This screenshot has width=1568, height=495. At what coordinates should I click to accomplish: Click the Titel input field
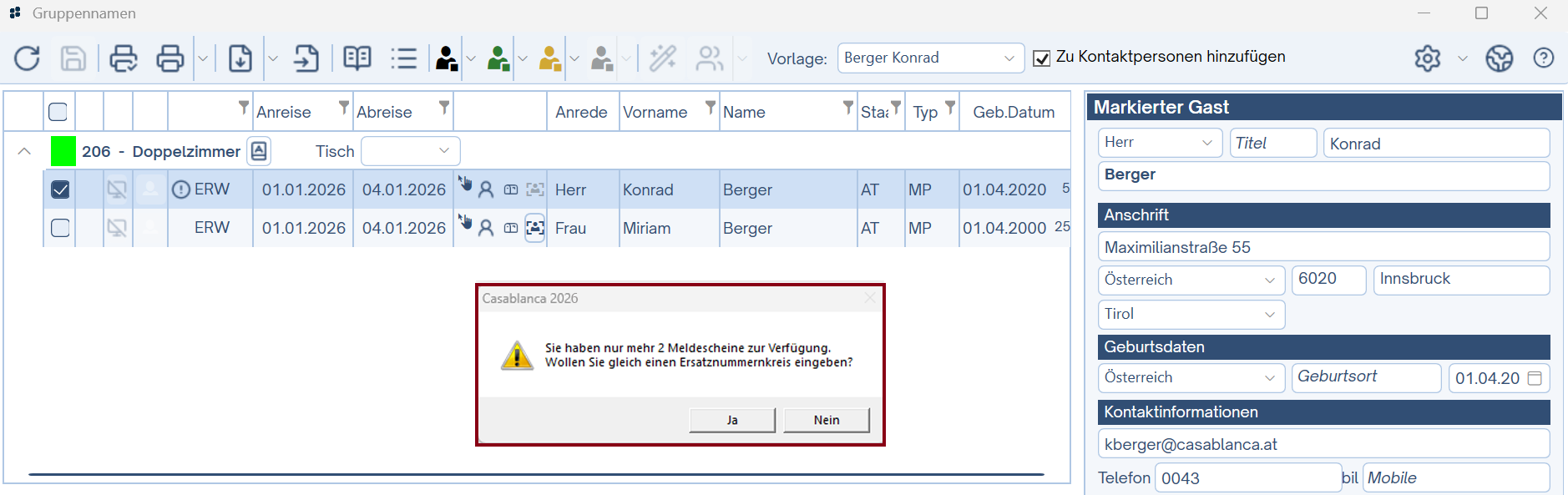pyautogui.click(x=1273, y=143)
